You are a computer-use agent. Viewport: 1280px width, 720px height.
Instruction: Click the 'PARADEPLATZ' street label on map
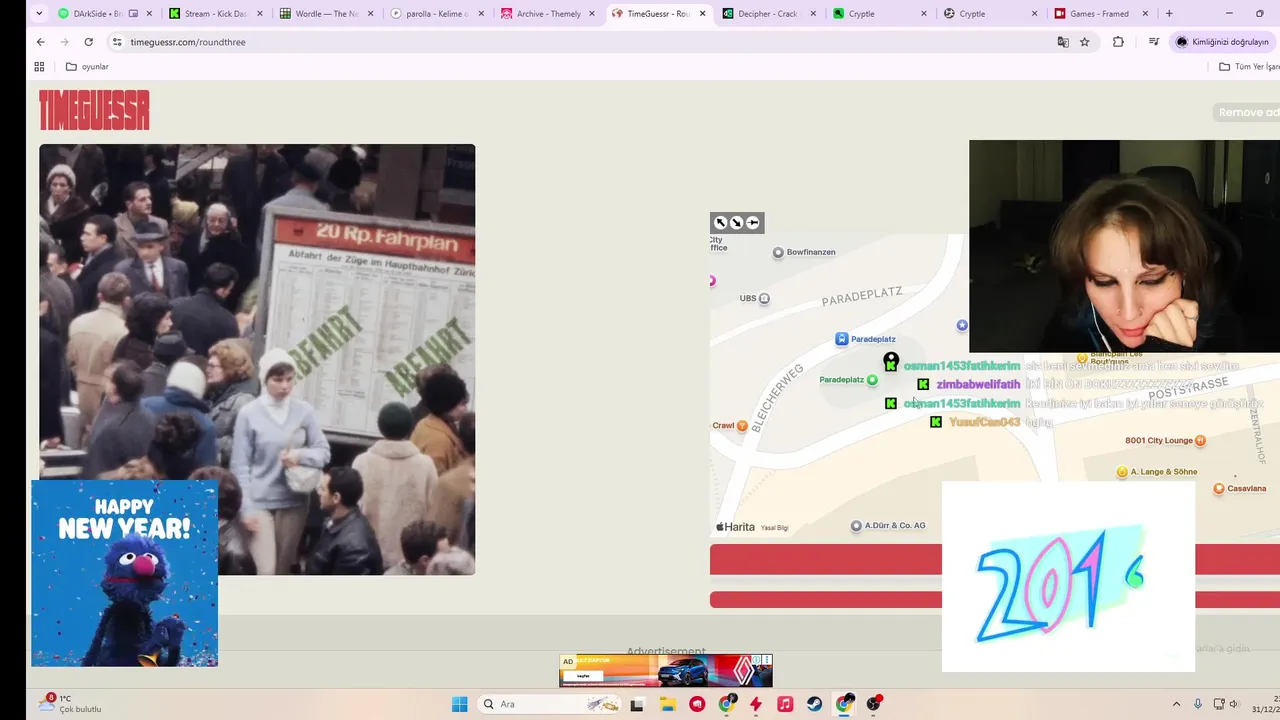862,296
